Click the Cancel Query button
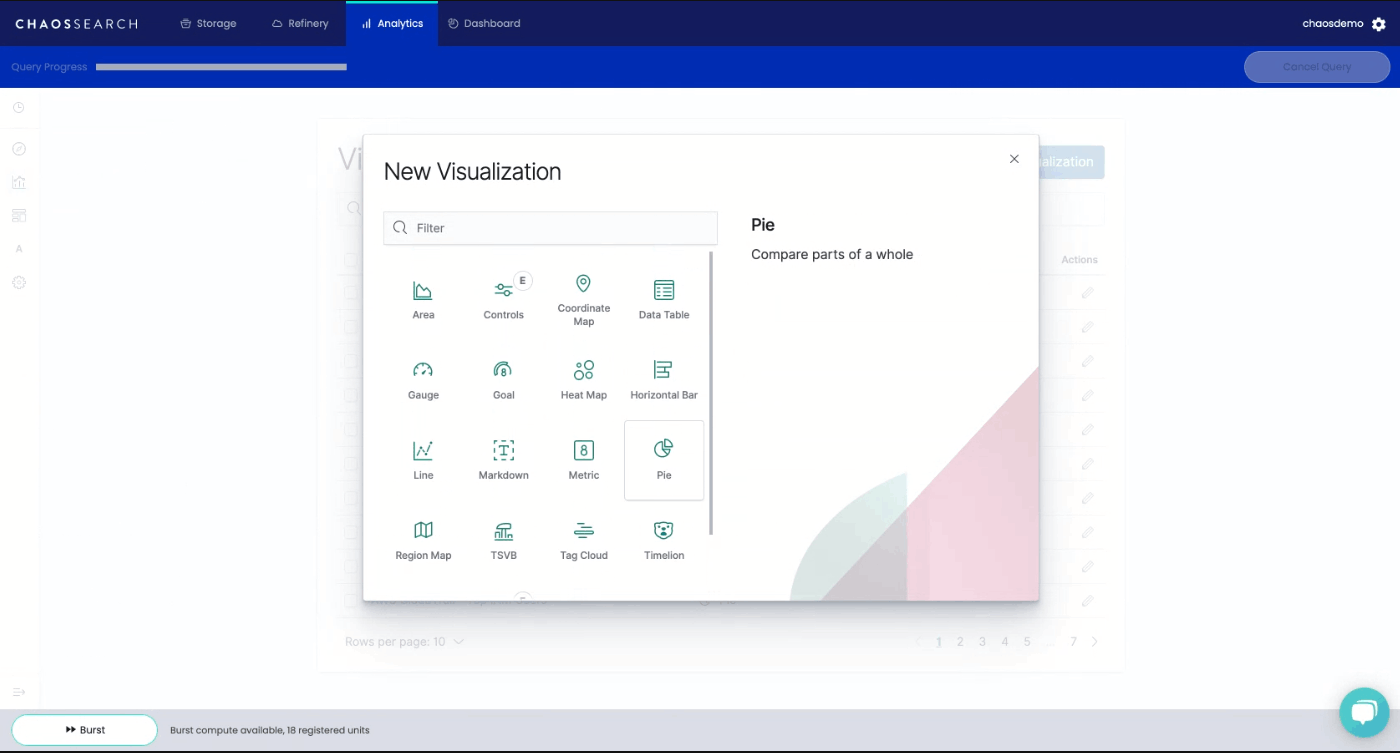This screenshot has width=1400, height=753. click(x=1316, y=66)
